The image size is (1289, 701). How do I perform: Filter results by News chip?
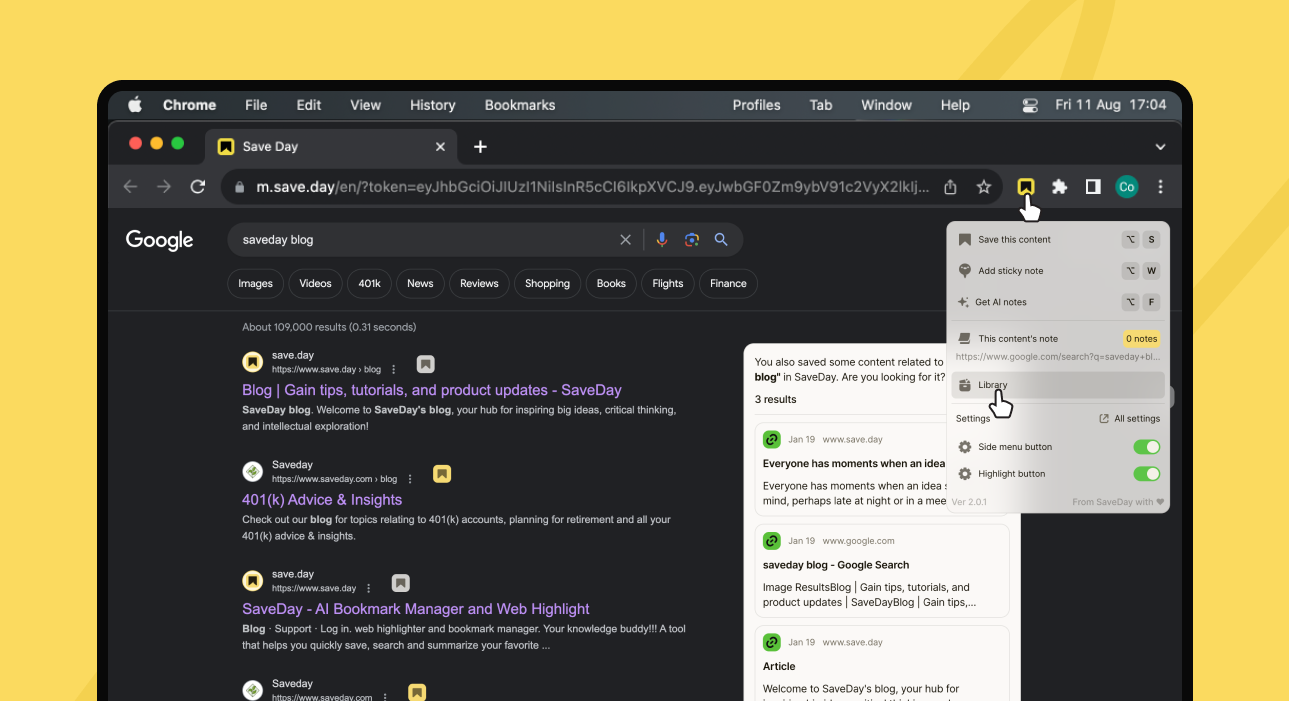coord(420,284)
